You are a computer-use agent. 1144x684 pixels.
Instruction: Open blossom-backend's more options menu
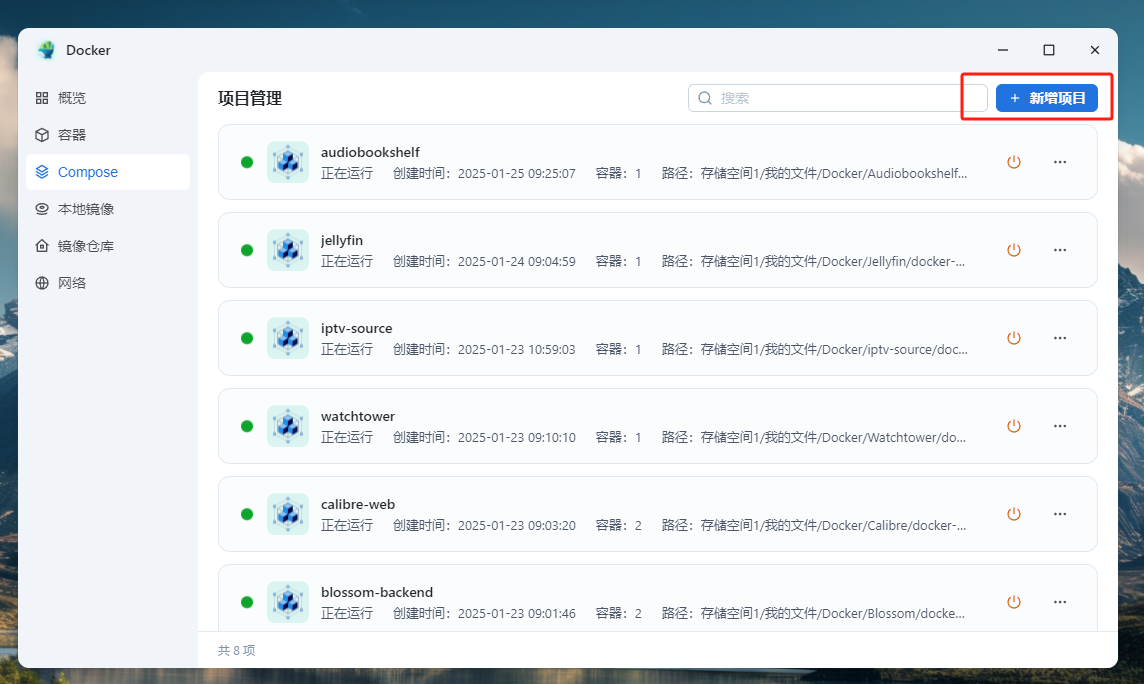(1060, 601)
